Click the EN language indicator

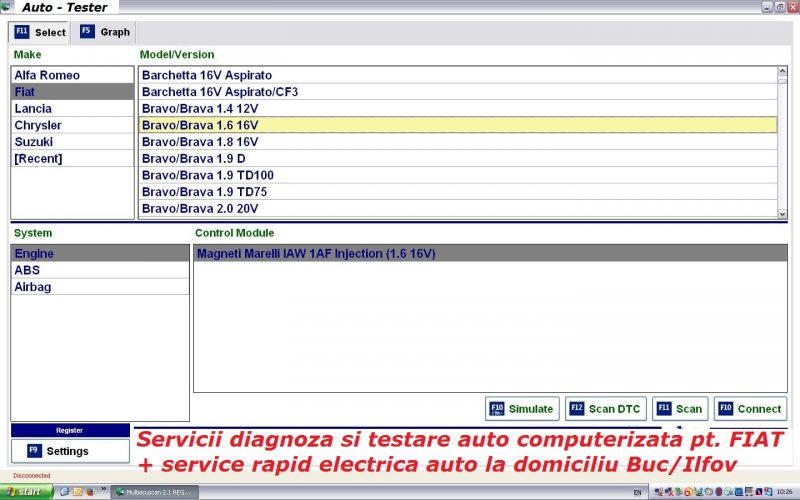637,492
